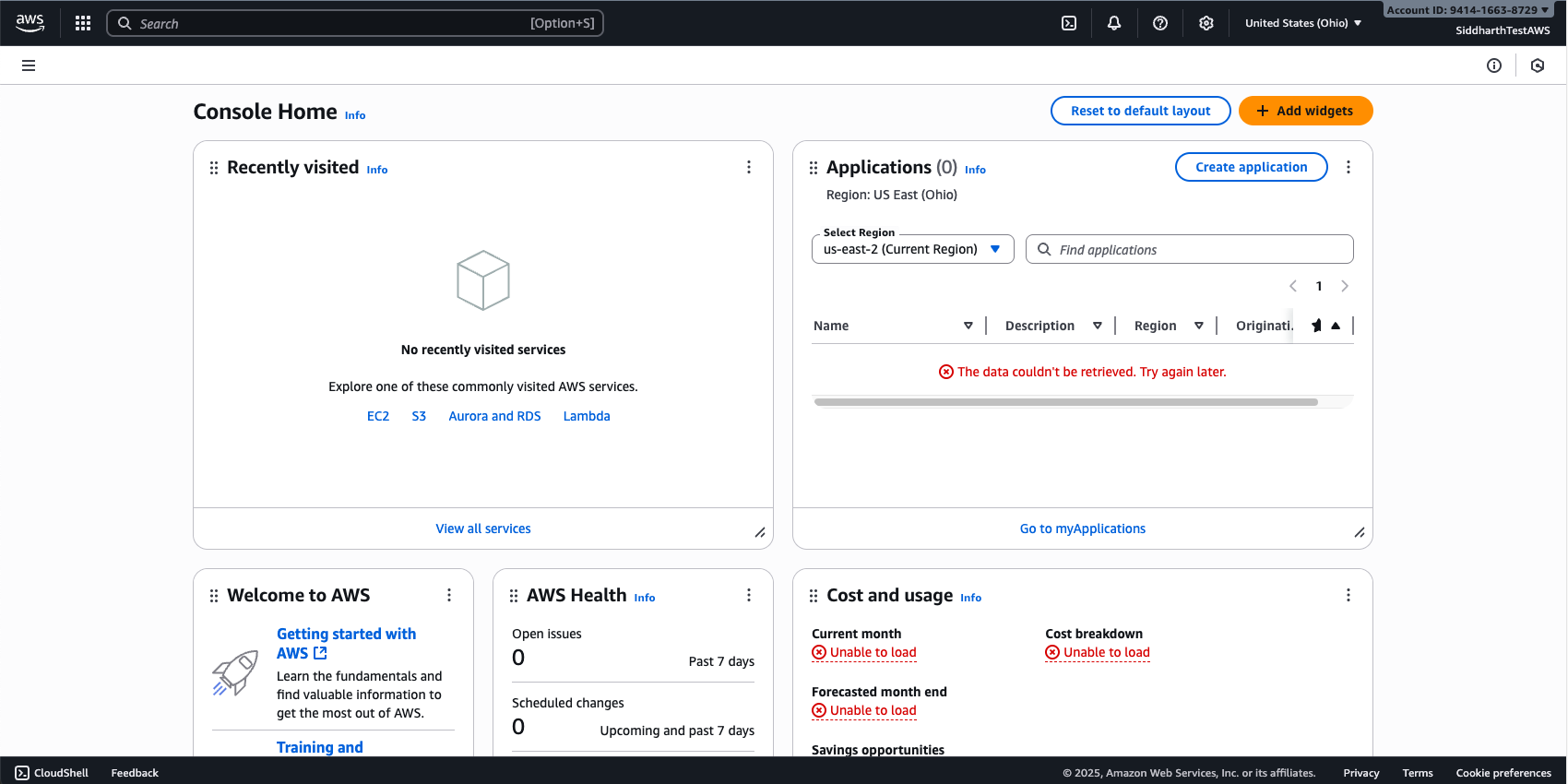Click the Add widgets button
Screen dimensions: 1568x784
[x=1306, y=111]
